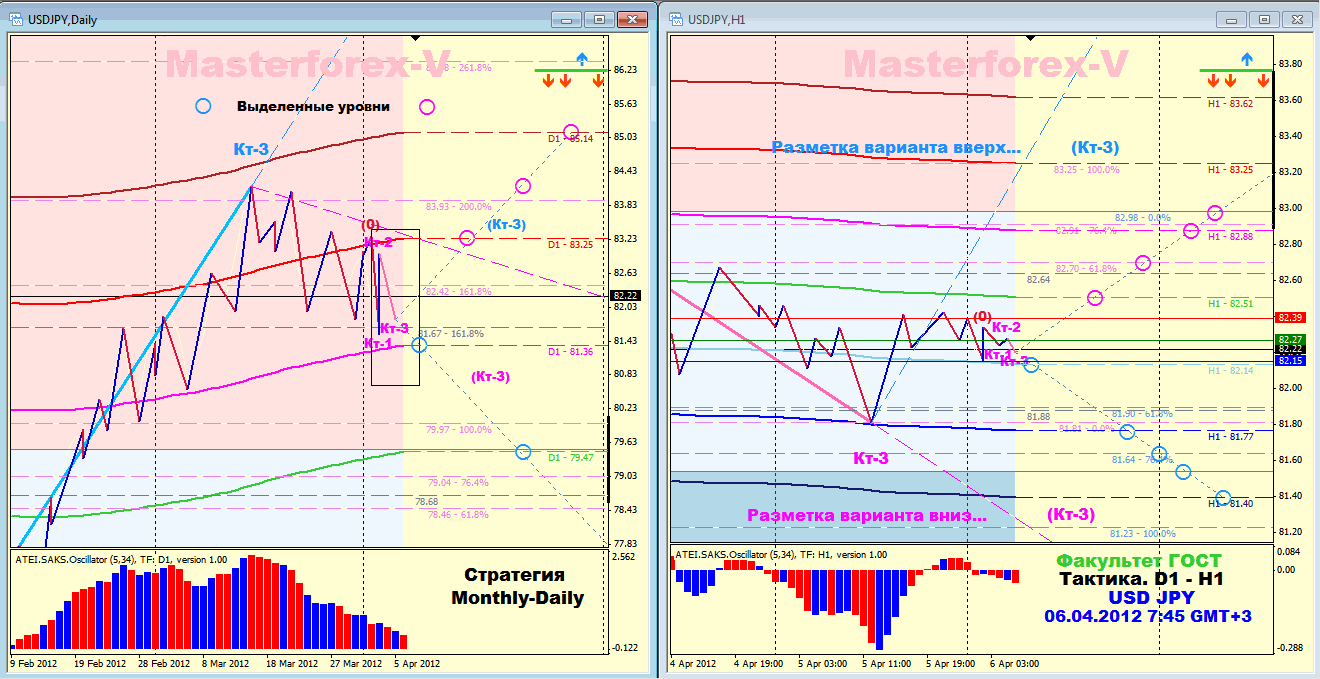This screenshot has width=1320, height=679.
Task: Minimize the USDJPY,H1 window
Action: coord(1232,19)
